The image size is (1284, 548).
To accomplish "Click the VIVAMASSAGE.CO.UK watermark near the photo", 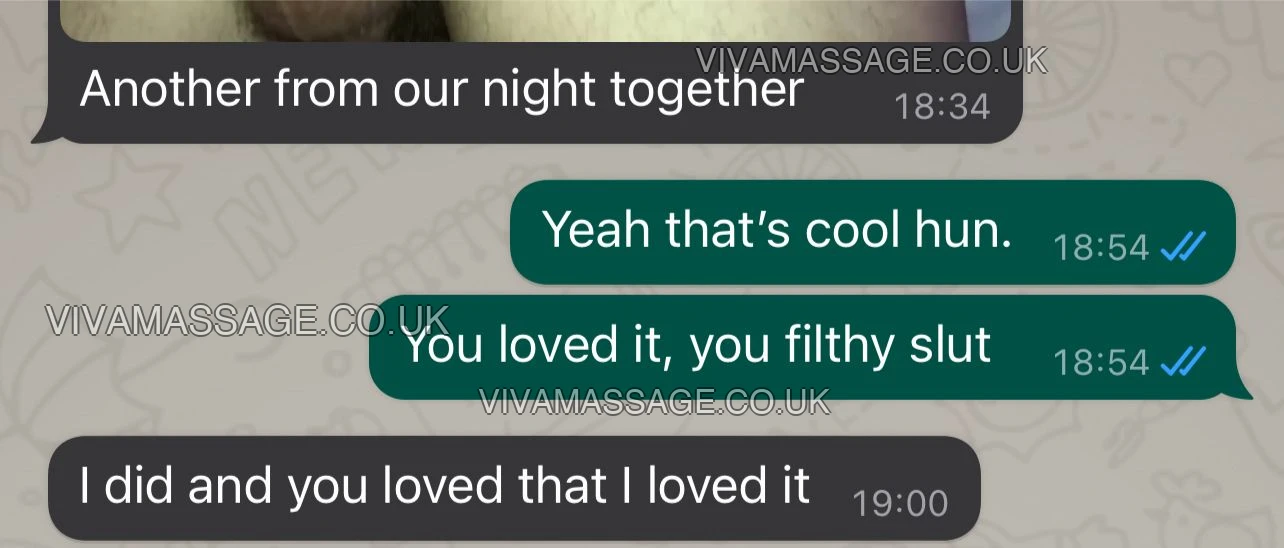I will pyautogui.click(x=871, y=61).
